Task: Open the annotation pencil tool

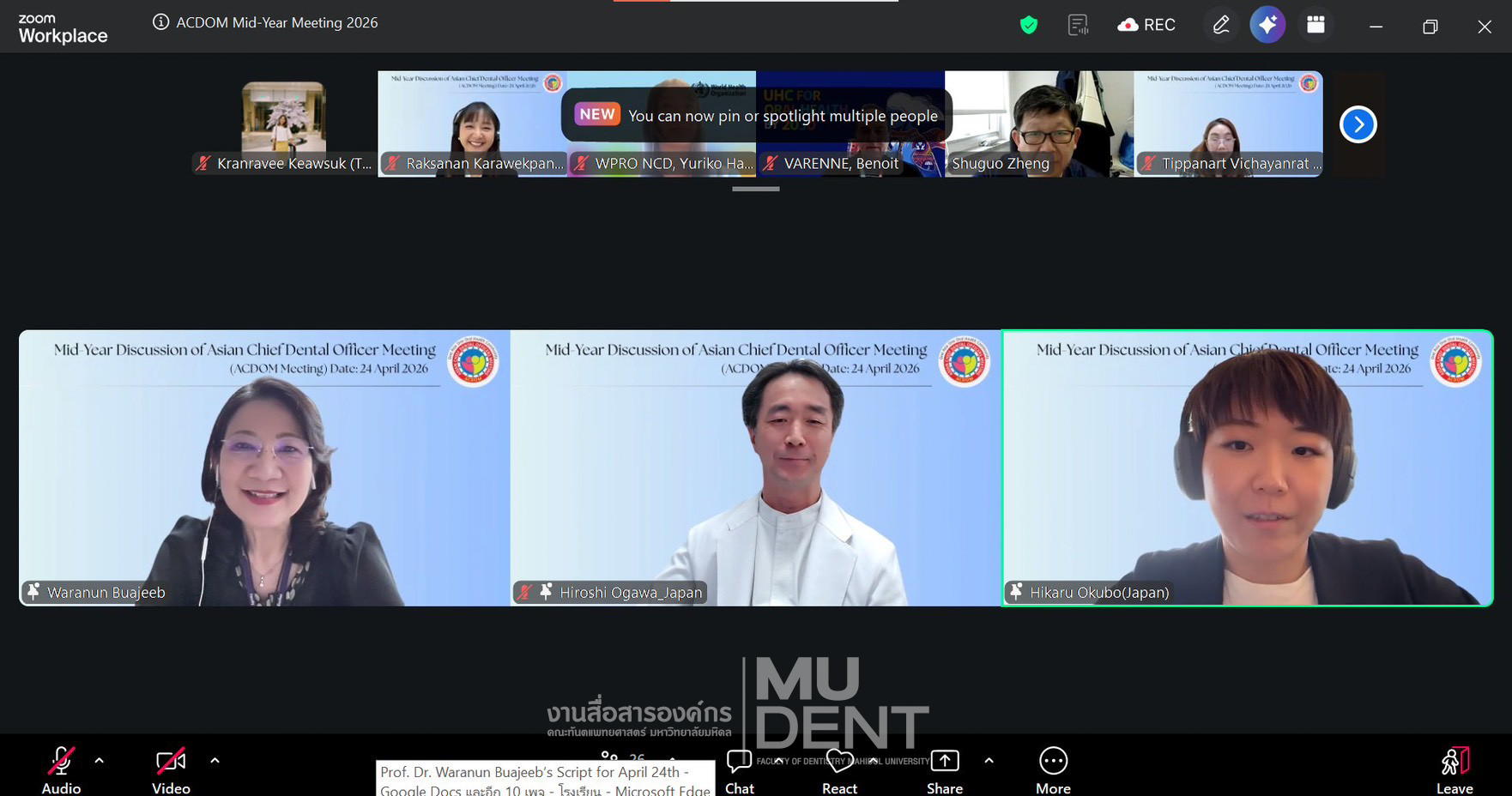Action: [x=1220, y=26]
